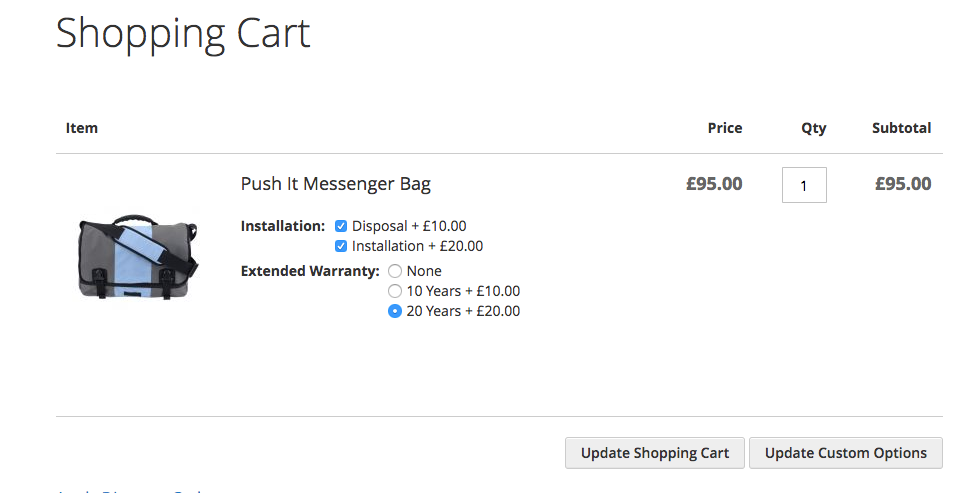
Task: Select the None warranty radio button
Action: 395,271
